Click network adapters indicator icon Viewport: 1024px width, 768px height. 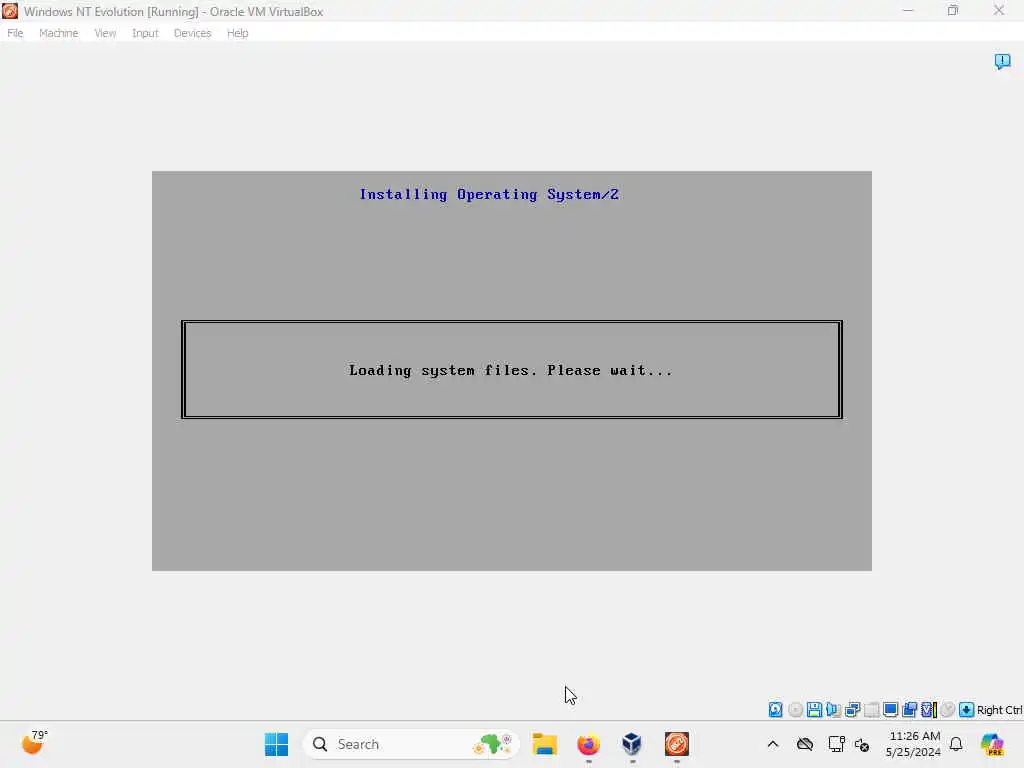[852, 709]
